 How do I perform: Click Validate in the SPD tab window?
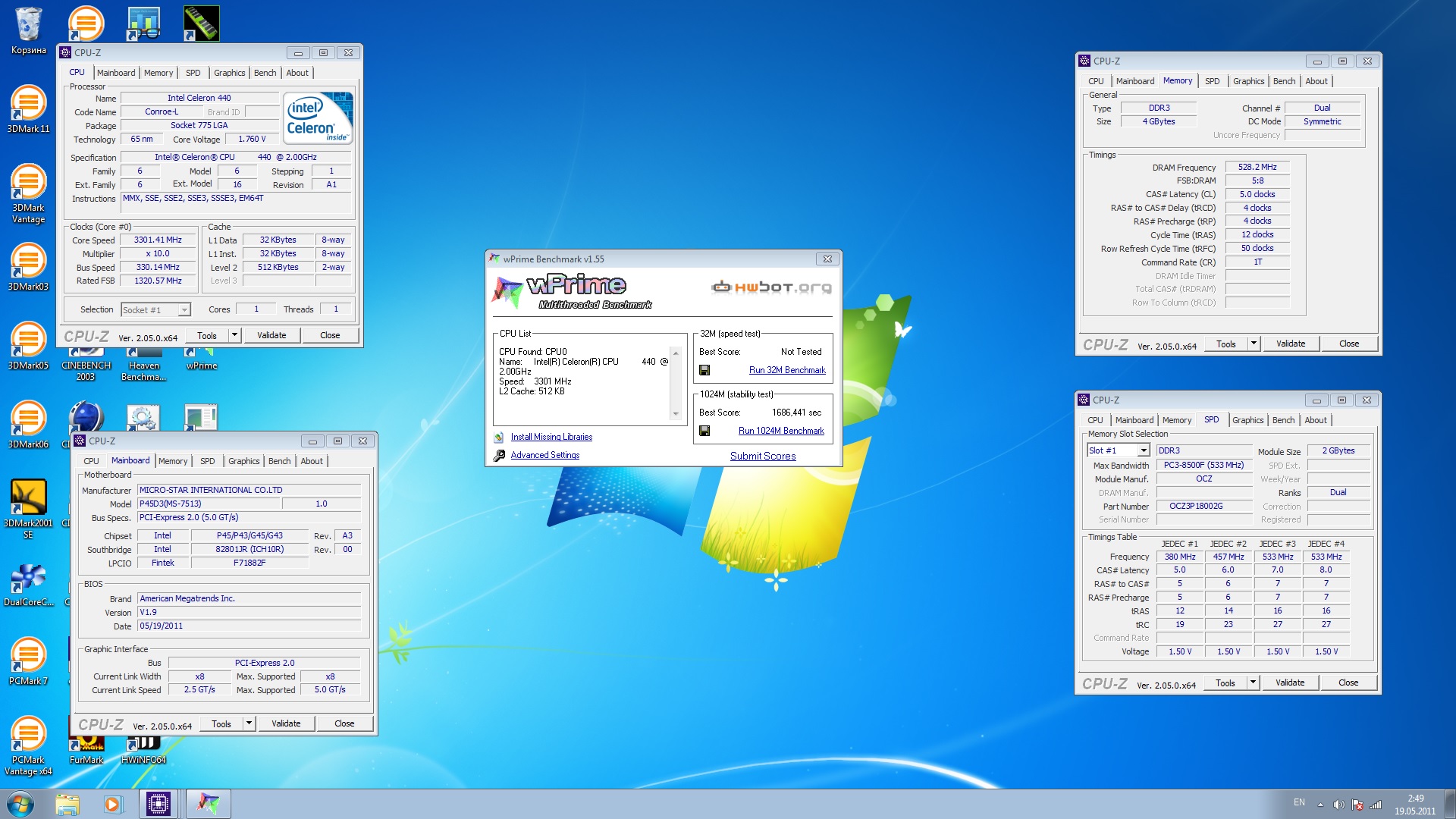tap(1290, 682)
